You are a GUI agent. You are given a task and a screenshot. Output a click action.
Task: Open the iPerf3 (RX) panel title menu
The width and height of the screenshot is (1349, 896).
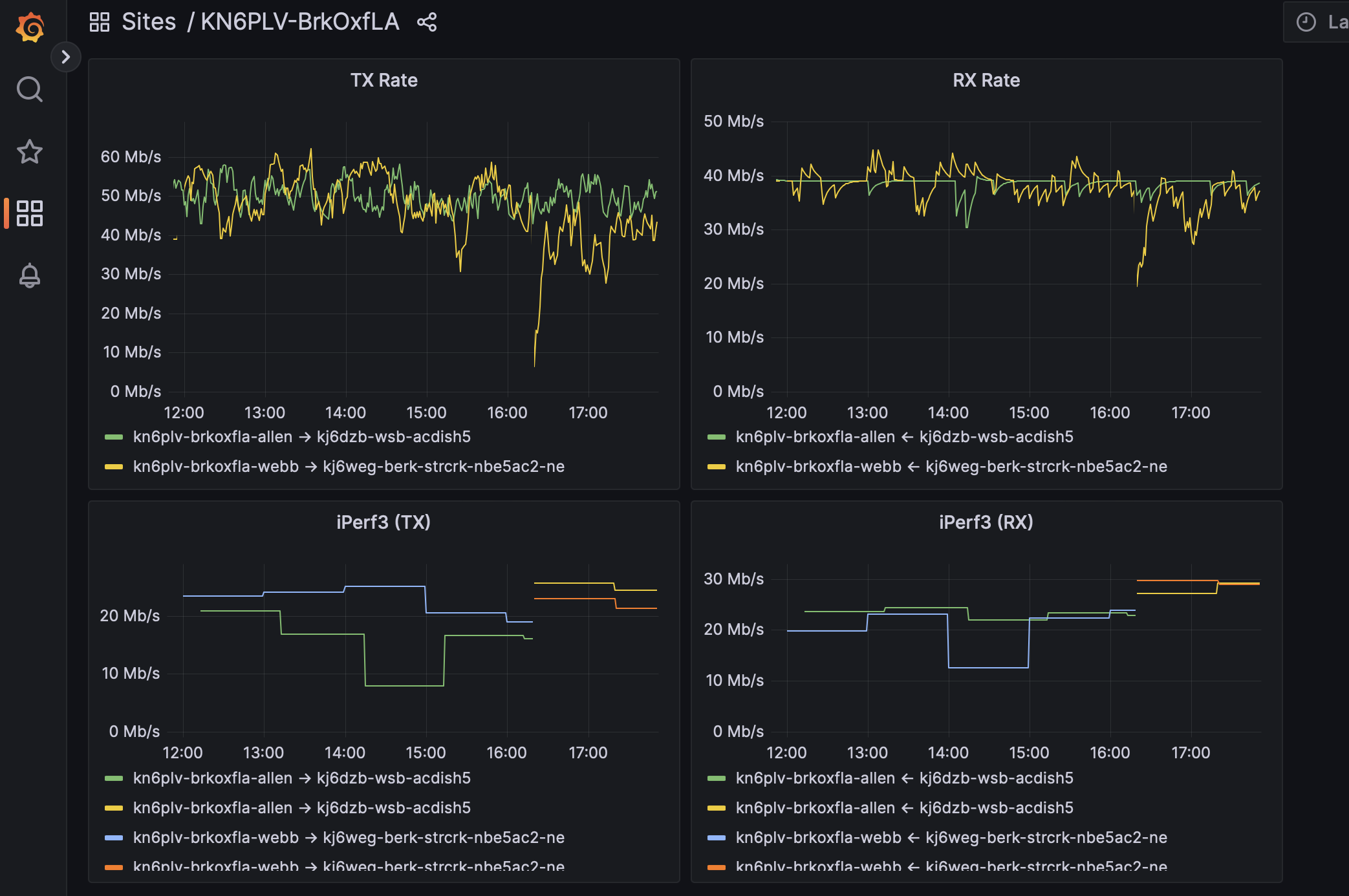pyautogui.click(x=986, y=522)
